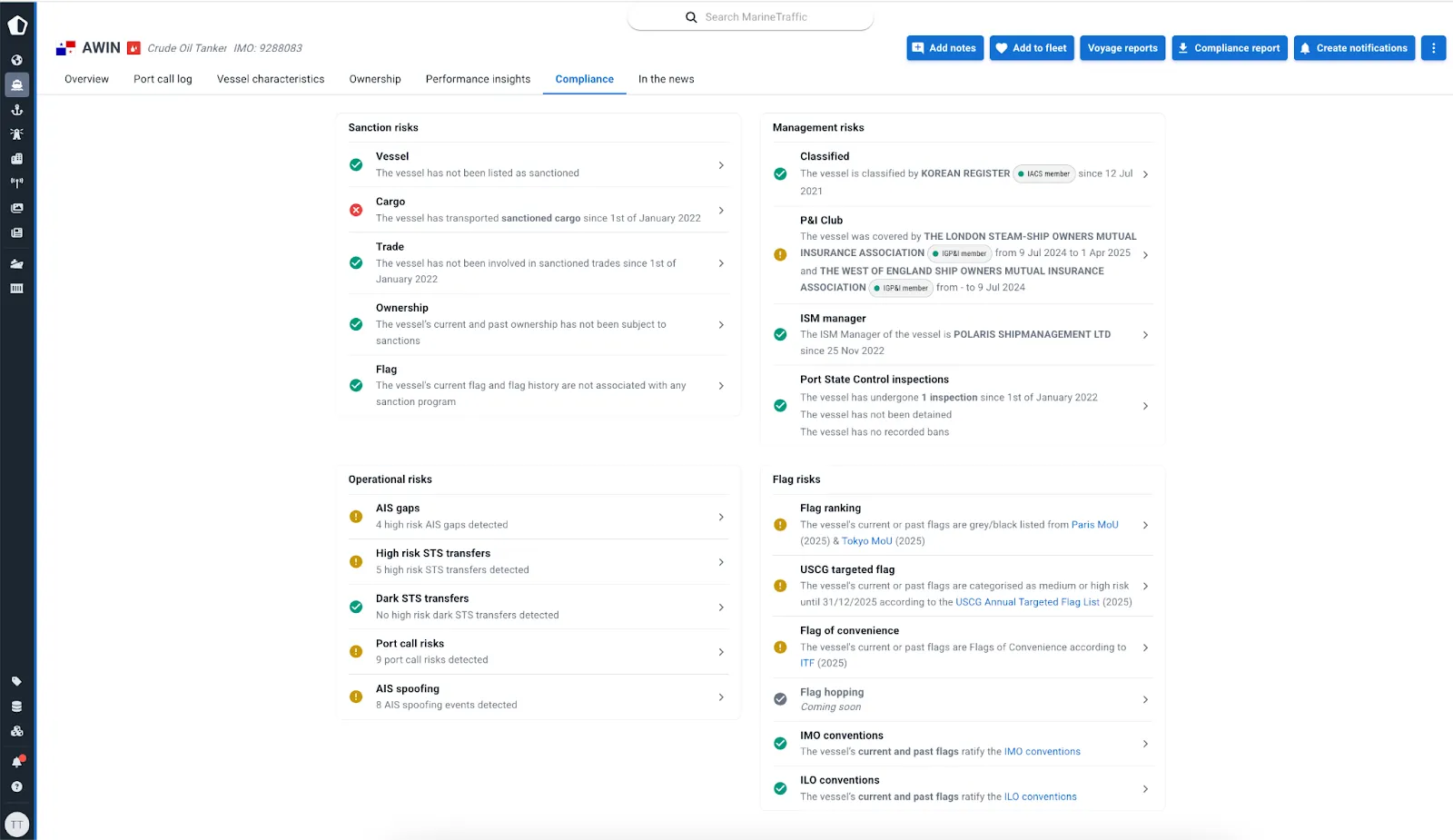Expand the Dark STS transfers chevron
The width and height of the screenshot is (1453, 840).
[x=721, y=608]
